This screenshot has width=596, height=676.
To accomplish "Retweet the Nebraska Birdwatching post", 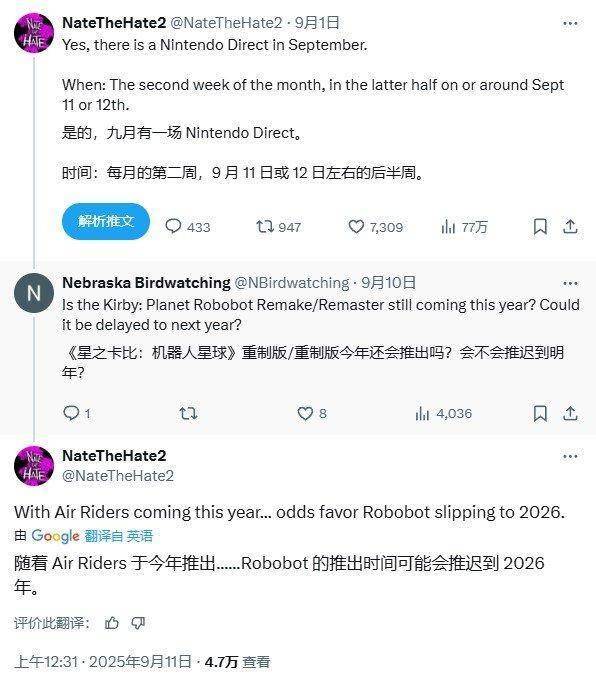I will [188, 413].
